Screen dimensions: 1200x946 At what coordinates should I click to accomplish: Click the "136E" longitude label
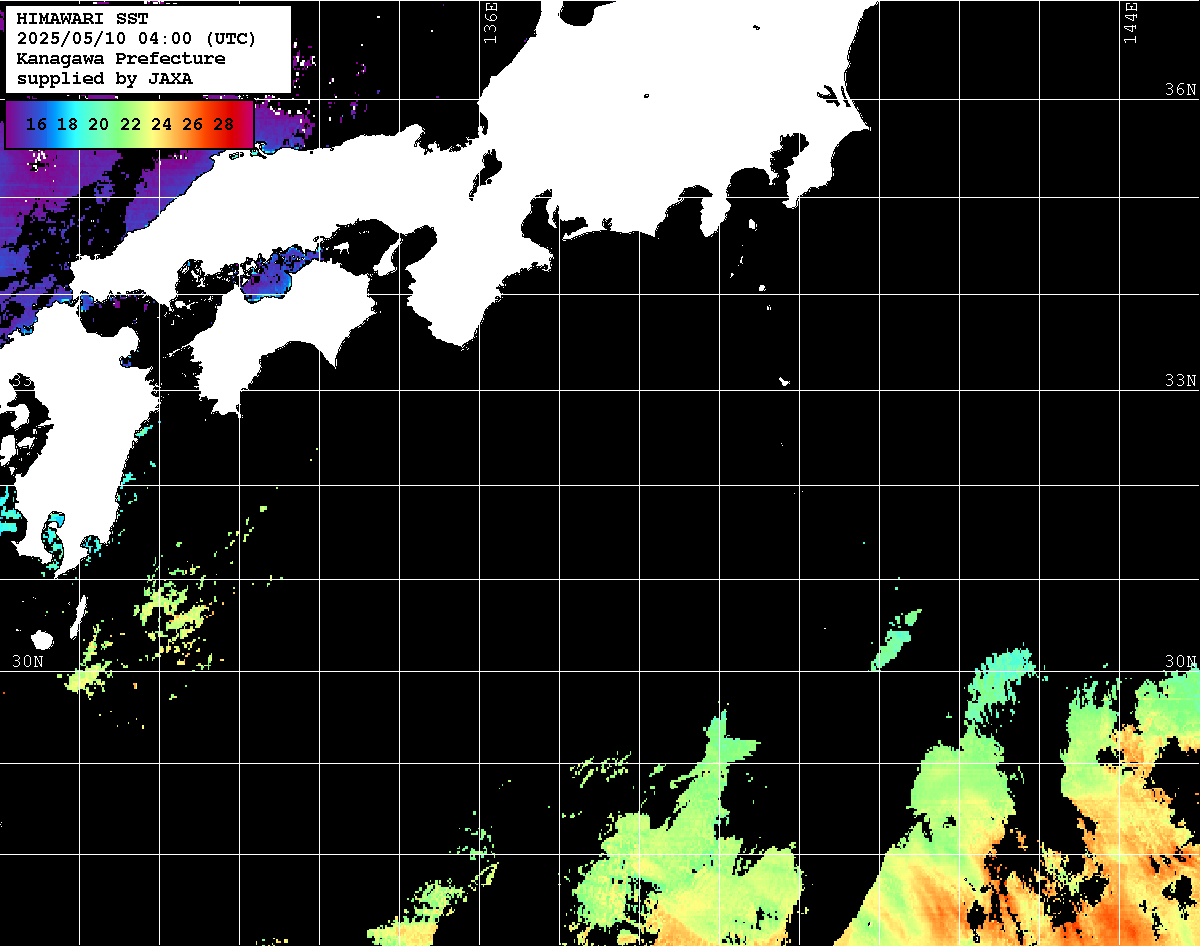tap(490, 22)
